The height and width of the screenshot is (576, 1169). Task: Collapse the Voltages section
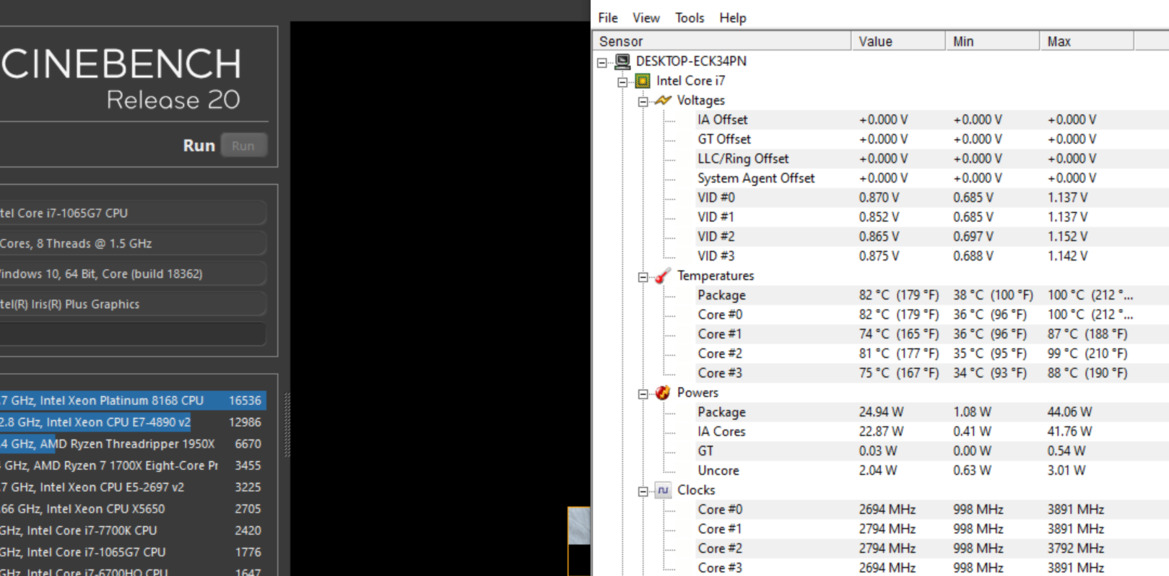(643, 101)
